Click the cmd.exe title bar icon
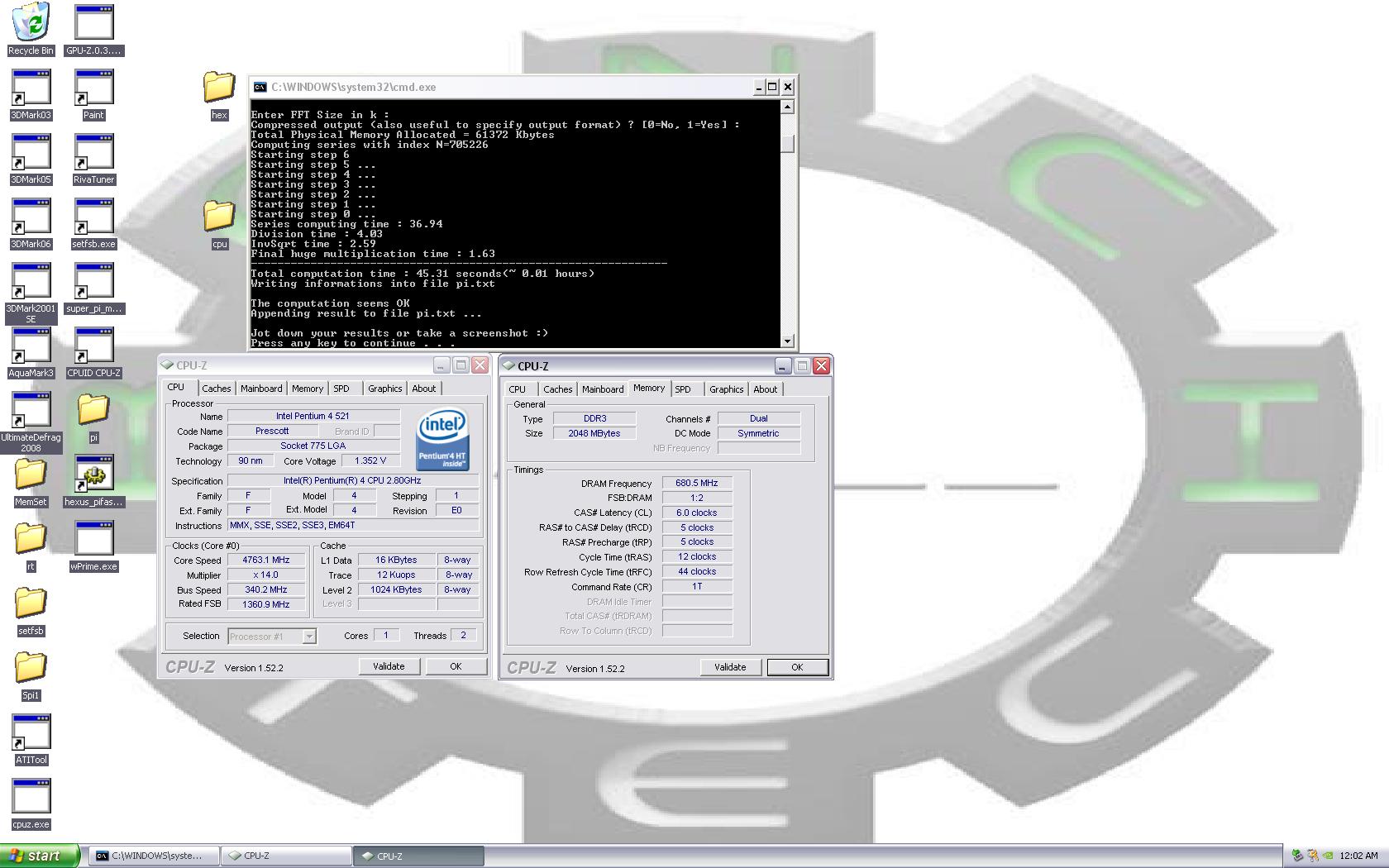This screenshot has height=868, width=1389. click(x=260, y=87)
